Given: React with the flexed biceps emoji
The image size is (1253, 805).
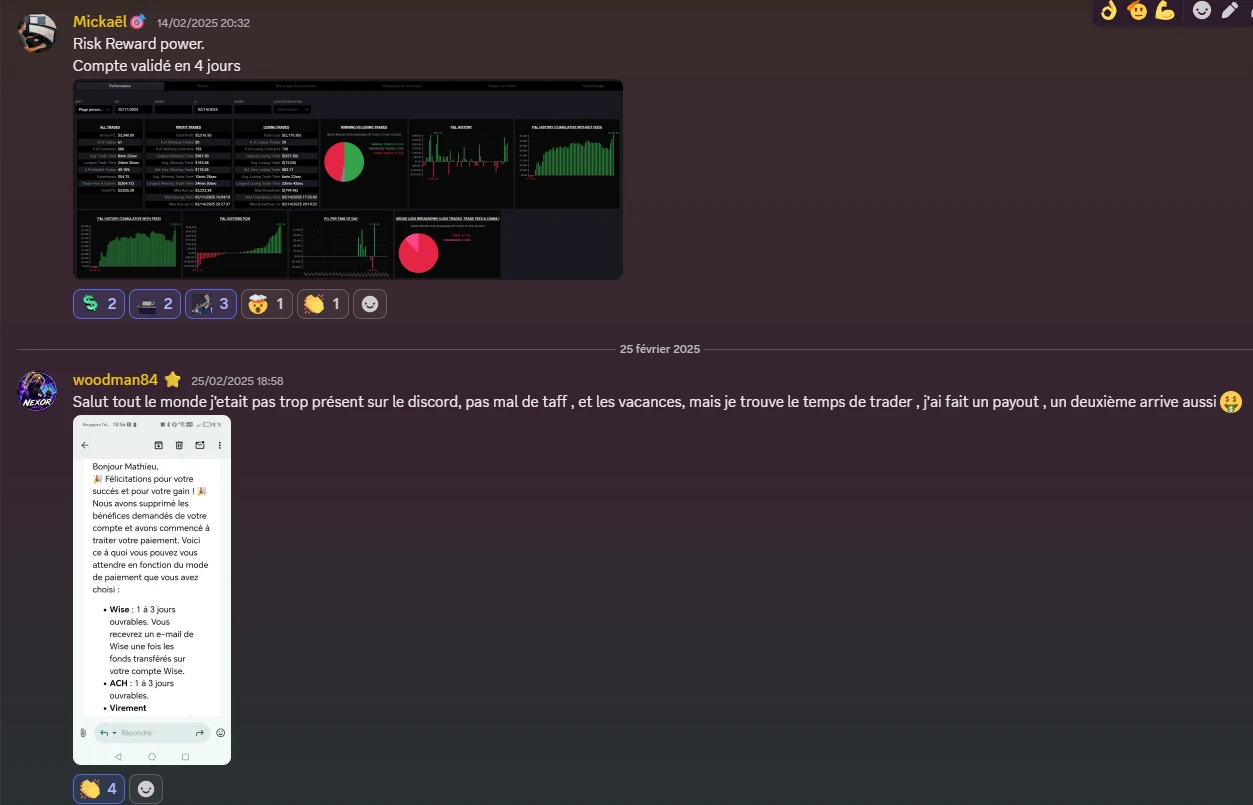Looking at the screenshot, I should click(x=1164, y=11).
